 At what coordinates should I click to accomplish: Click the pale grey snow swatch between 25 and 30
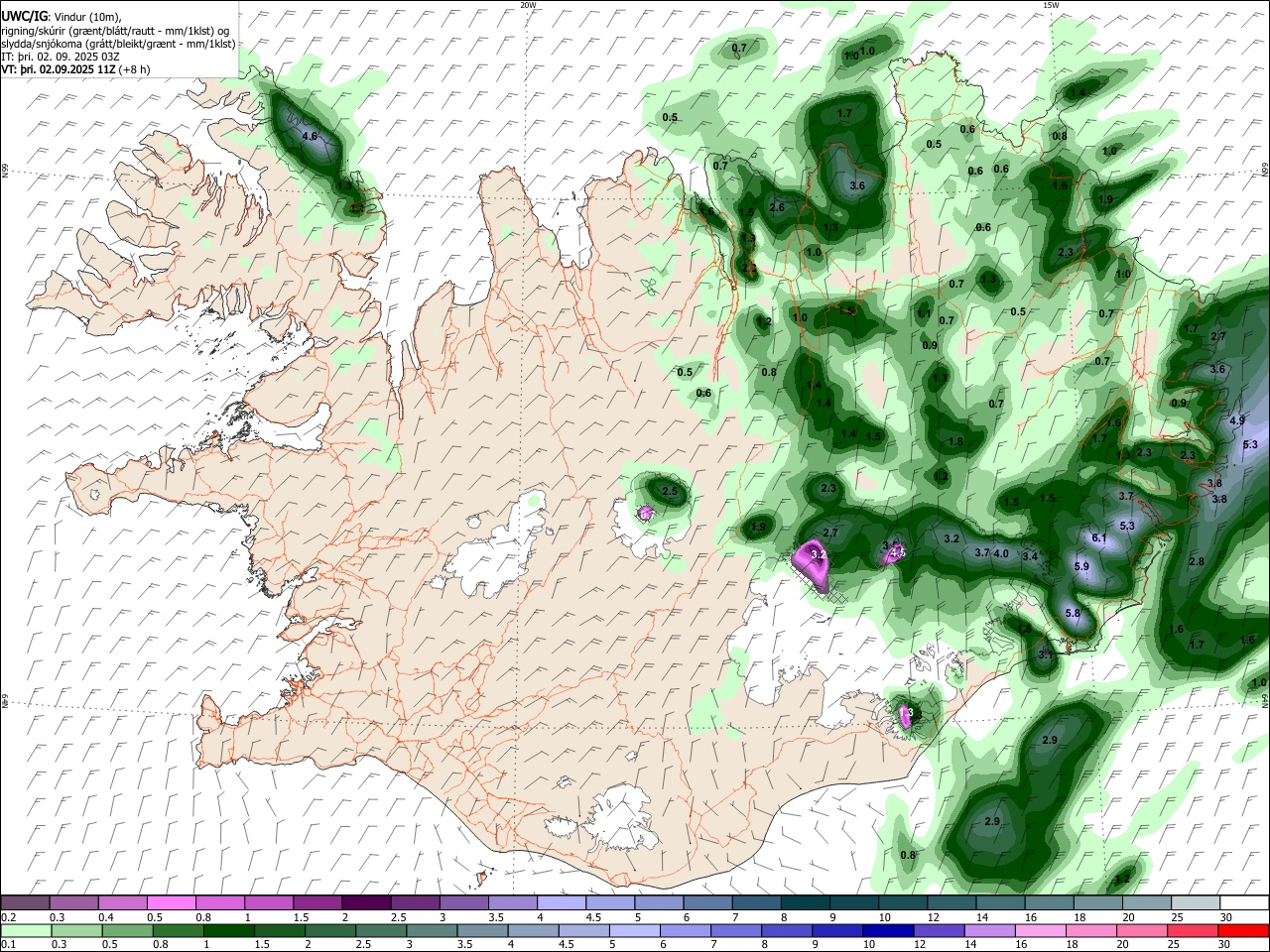pos(1195,903)
